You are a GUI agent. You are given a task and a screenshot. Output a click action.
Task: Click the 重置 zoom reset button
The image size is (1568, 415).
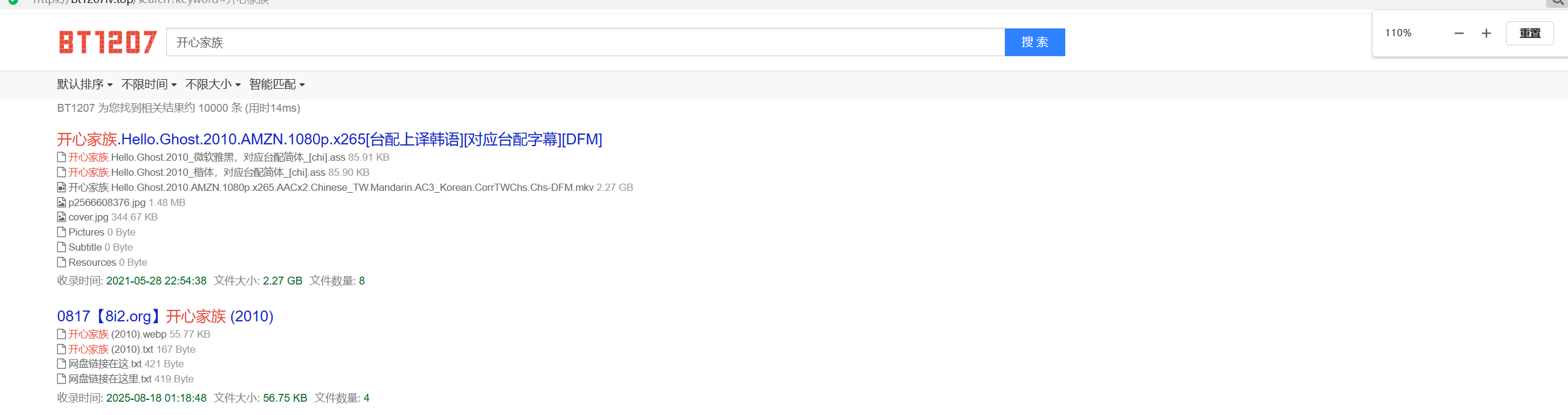pos(1529,33)
